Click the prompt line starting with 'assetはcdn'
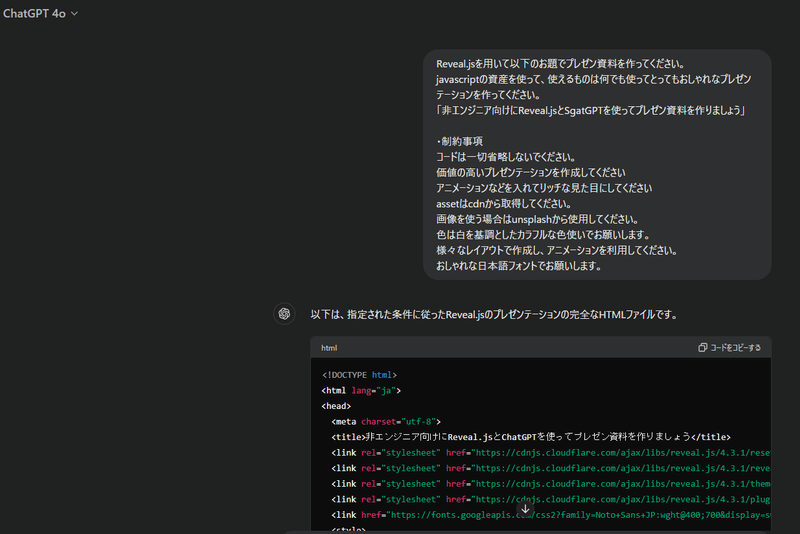The height and width of the screenshot is (534, 800). click(x=504, y=204)
